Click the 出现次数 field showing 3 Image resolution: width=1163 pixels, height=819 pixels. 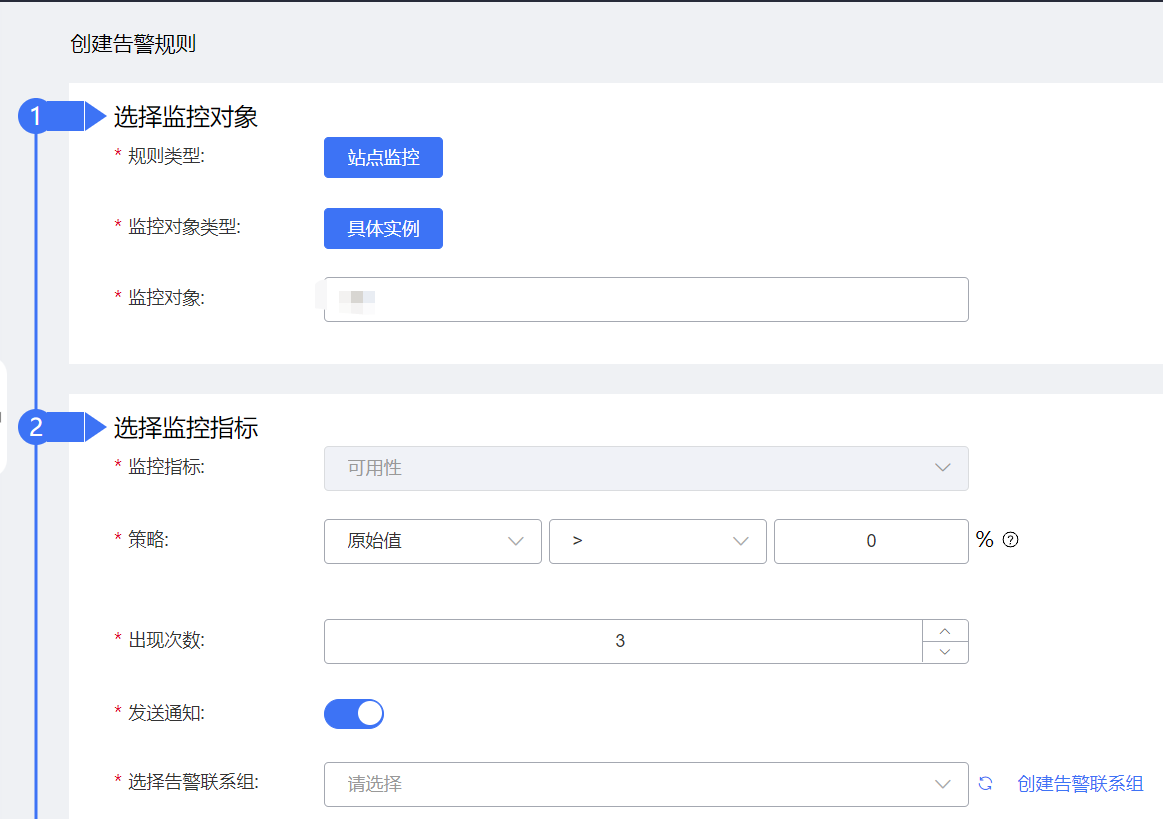621,641
